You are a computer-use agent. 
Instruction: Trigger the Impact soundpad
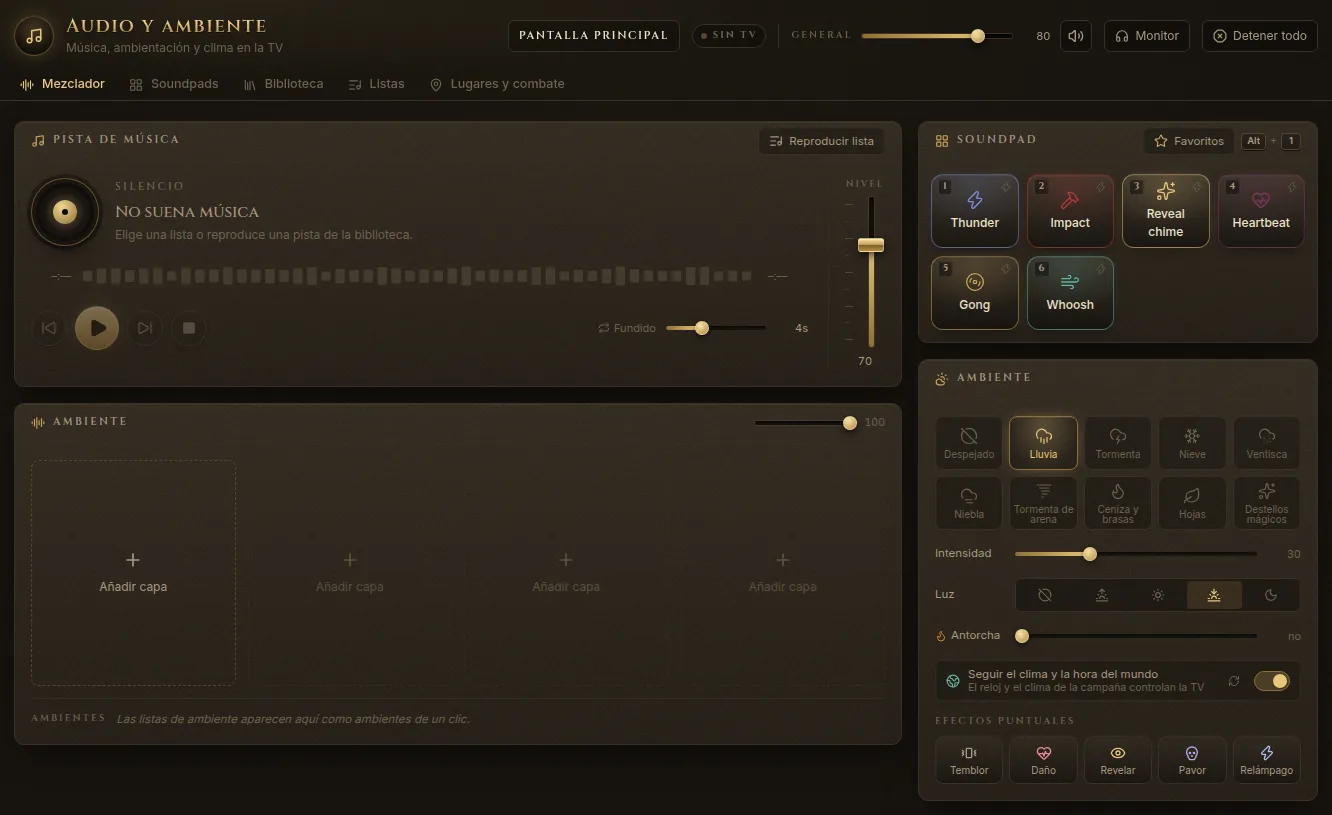(1070, 211)
